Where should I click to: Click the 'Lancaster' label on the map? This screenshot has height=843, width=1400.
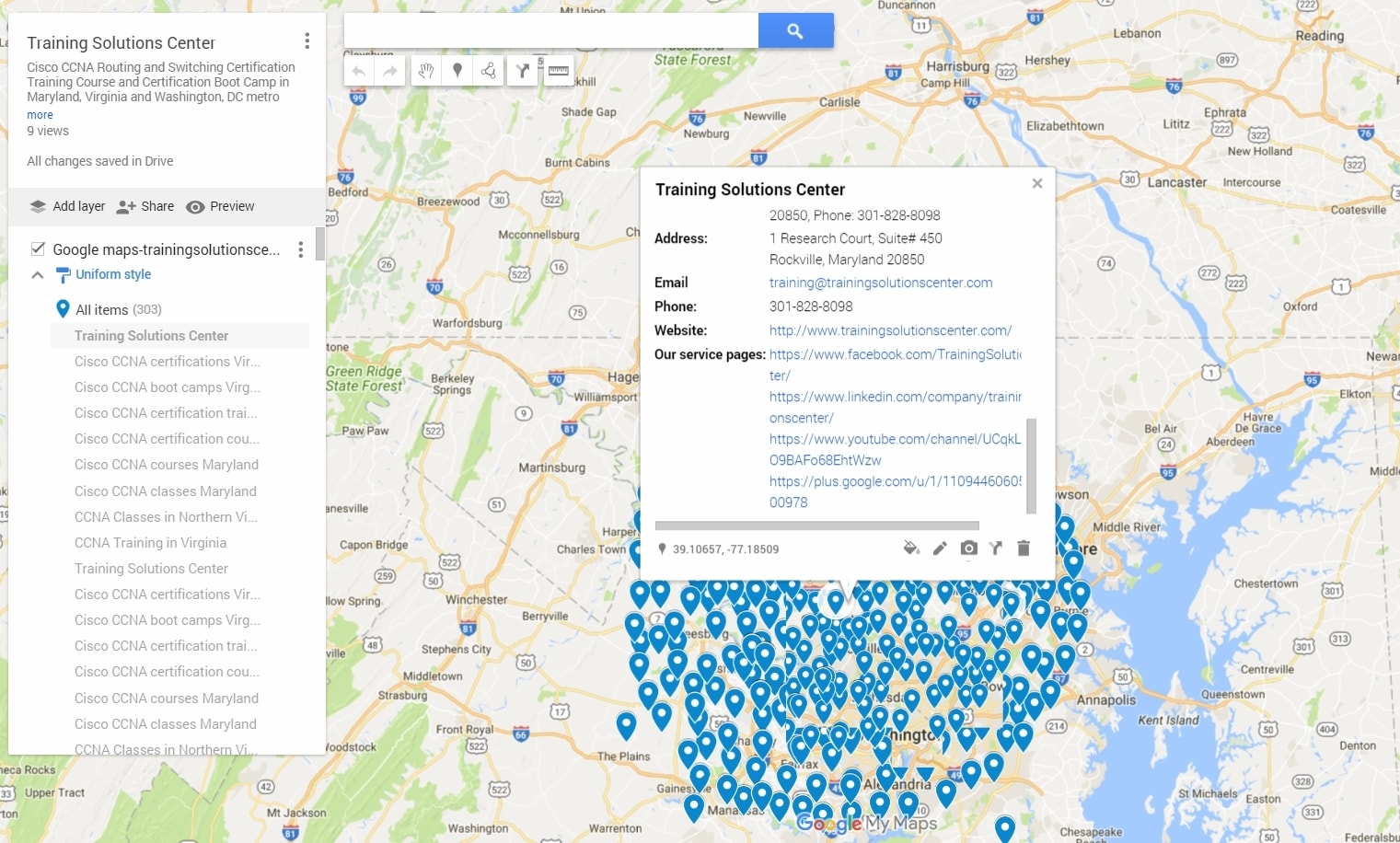[x=1176, y=182]
